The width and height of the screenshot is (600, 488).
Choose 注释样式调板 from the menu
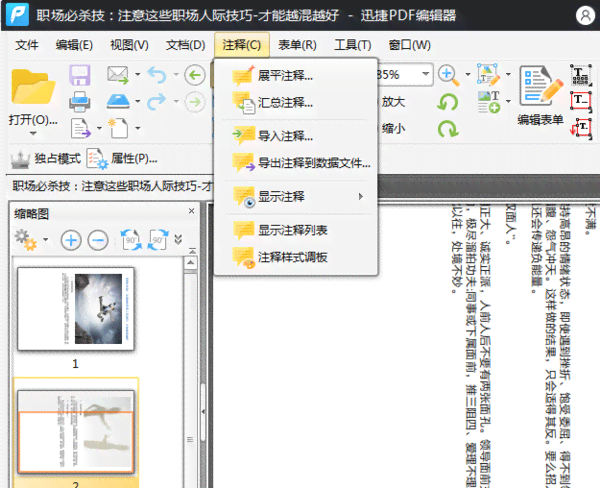click(296, 257)
